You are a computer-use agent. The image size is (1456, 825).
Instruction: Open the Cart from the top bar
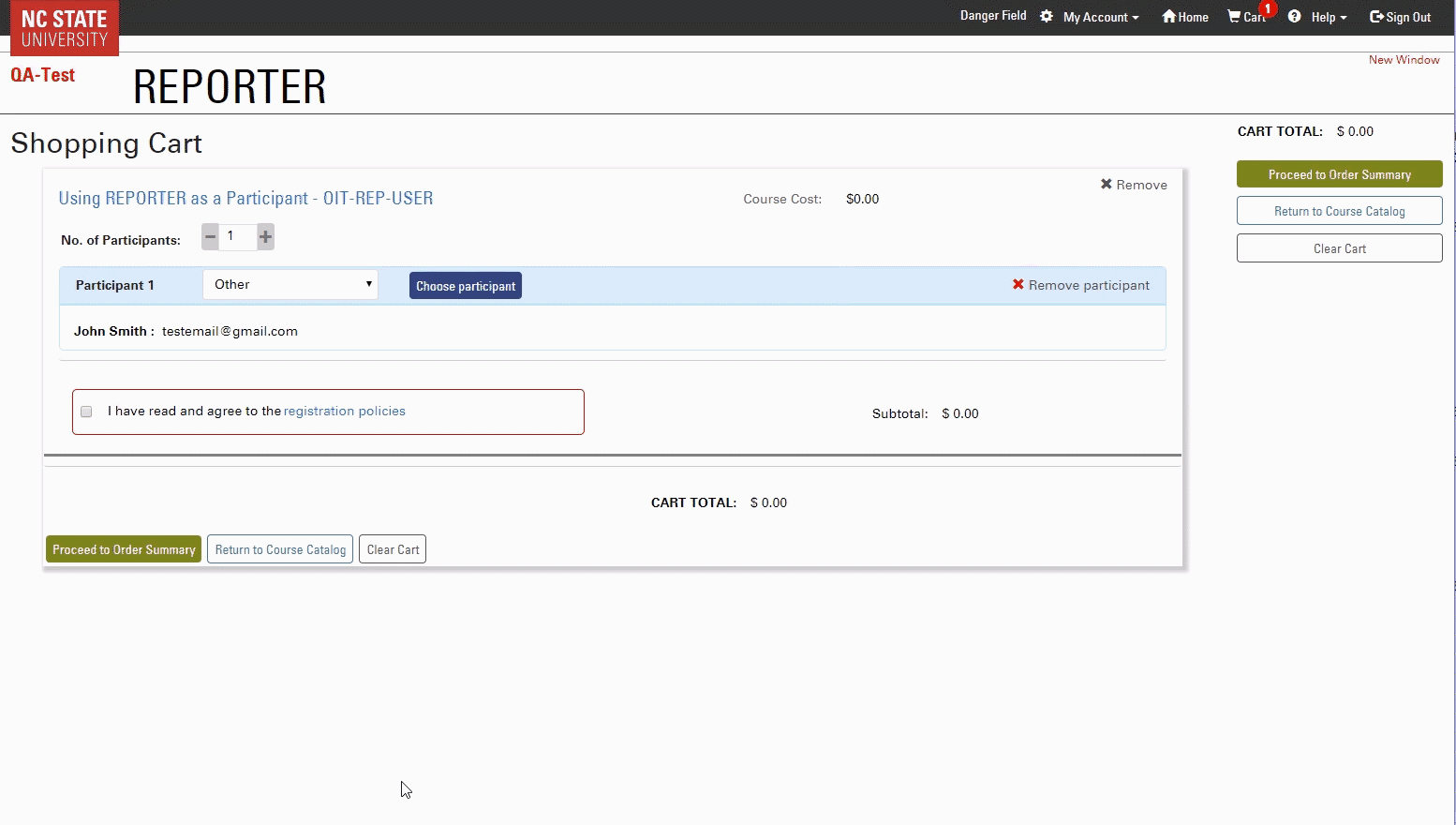(1247, 17)
